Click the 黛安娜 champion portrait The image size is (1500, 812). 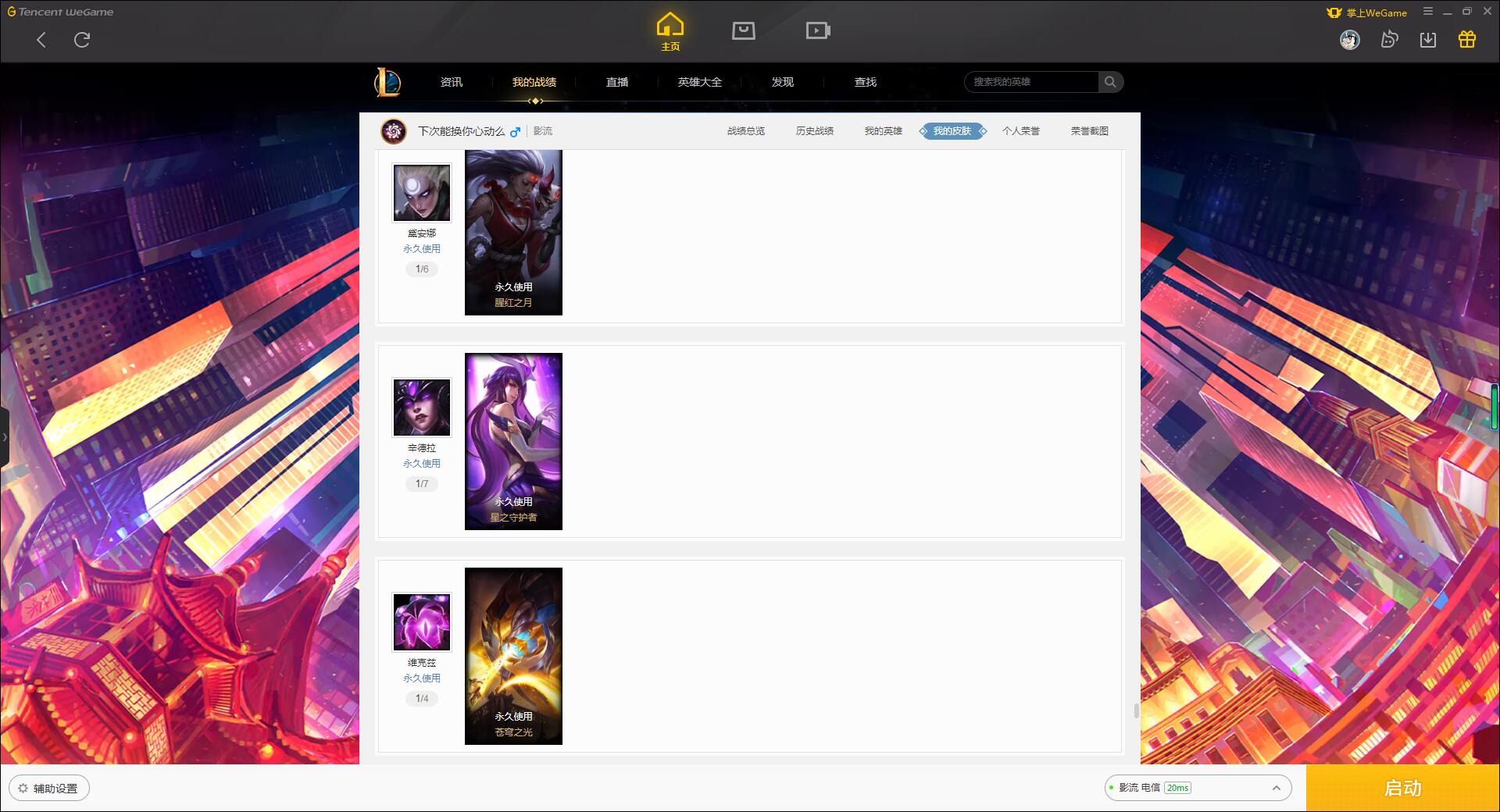coord(422,193)
